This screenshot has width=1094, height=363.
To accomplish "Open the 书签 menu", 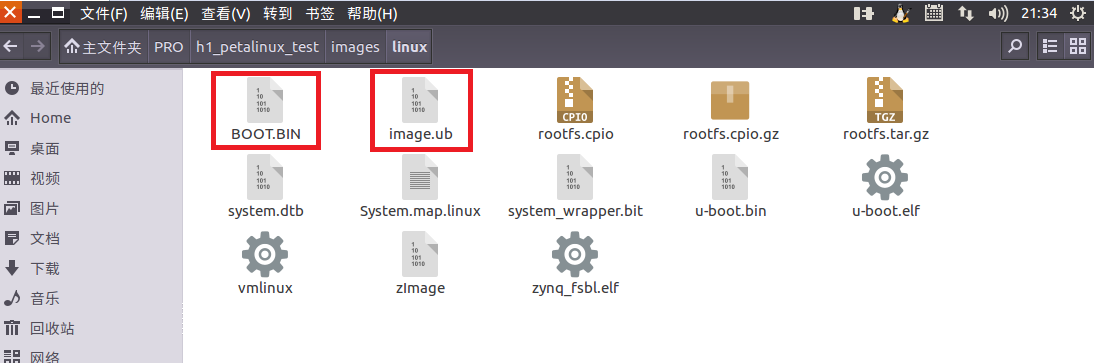I will coord(320,13).
